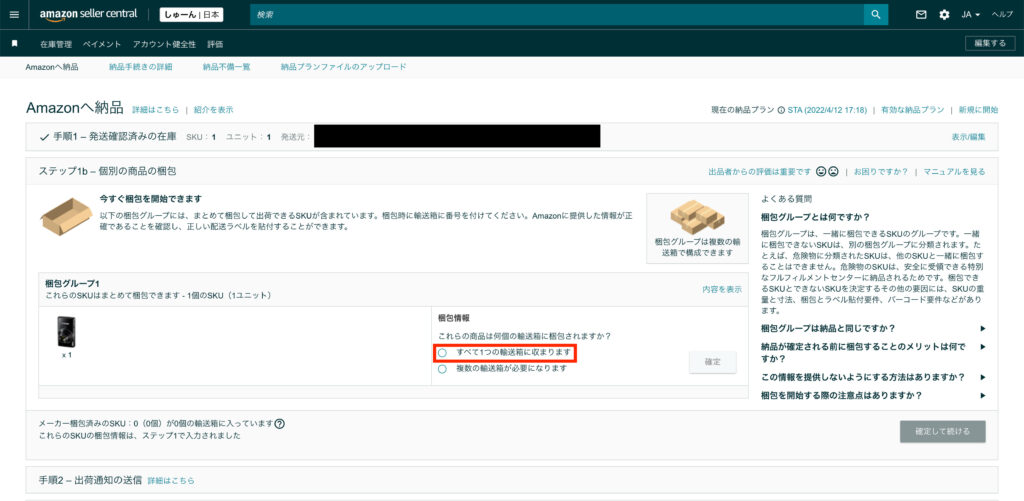Click the 有効な納品プラン link
The width and height of the screenshot is (1024, 501).
(912, 110)
